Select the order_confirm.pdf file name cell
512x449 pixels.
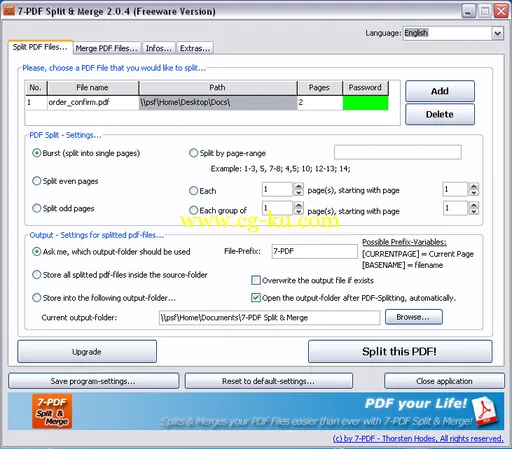(x=93, y=103)
